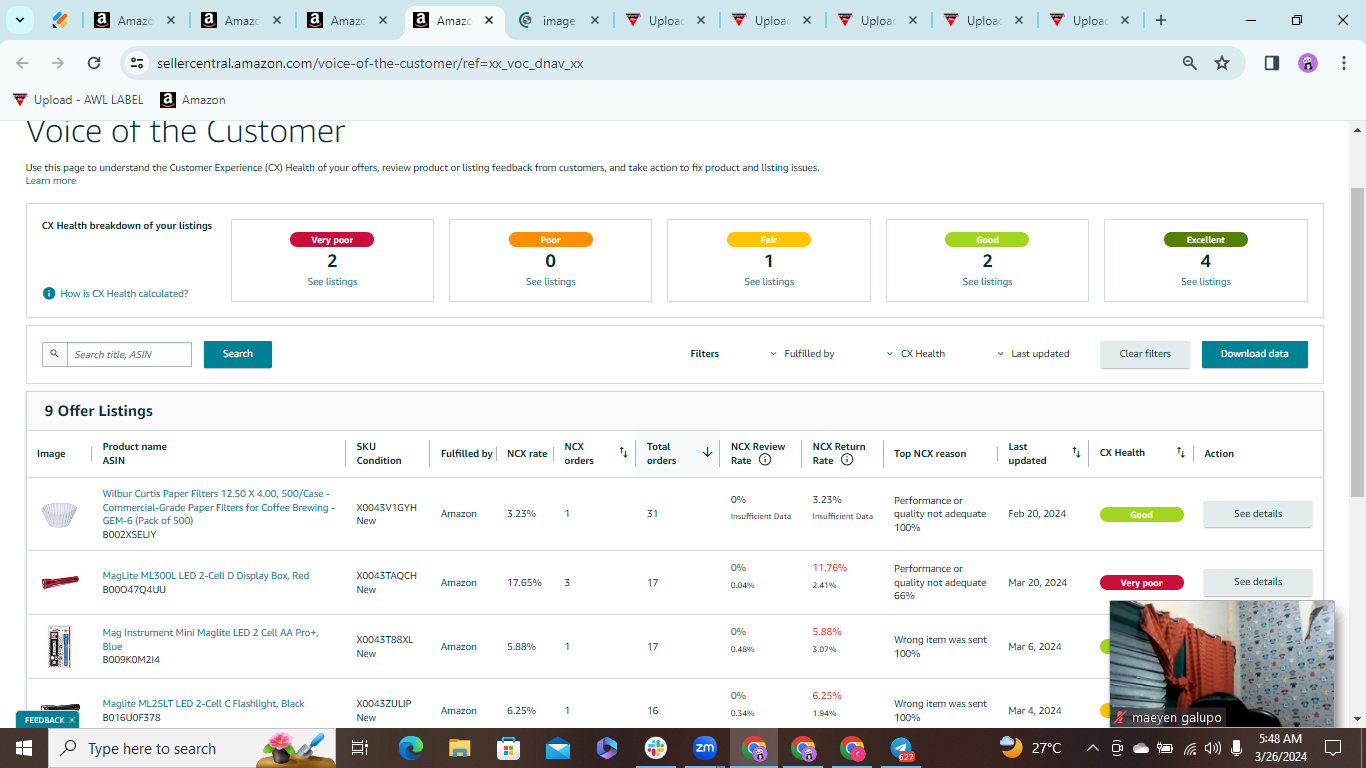Open a new browser tab
This screenshot has width=1366, height=768.
(1161, 20)
